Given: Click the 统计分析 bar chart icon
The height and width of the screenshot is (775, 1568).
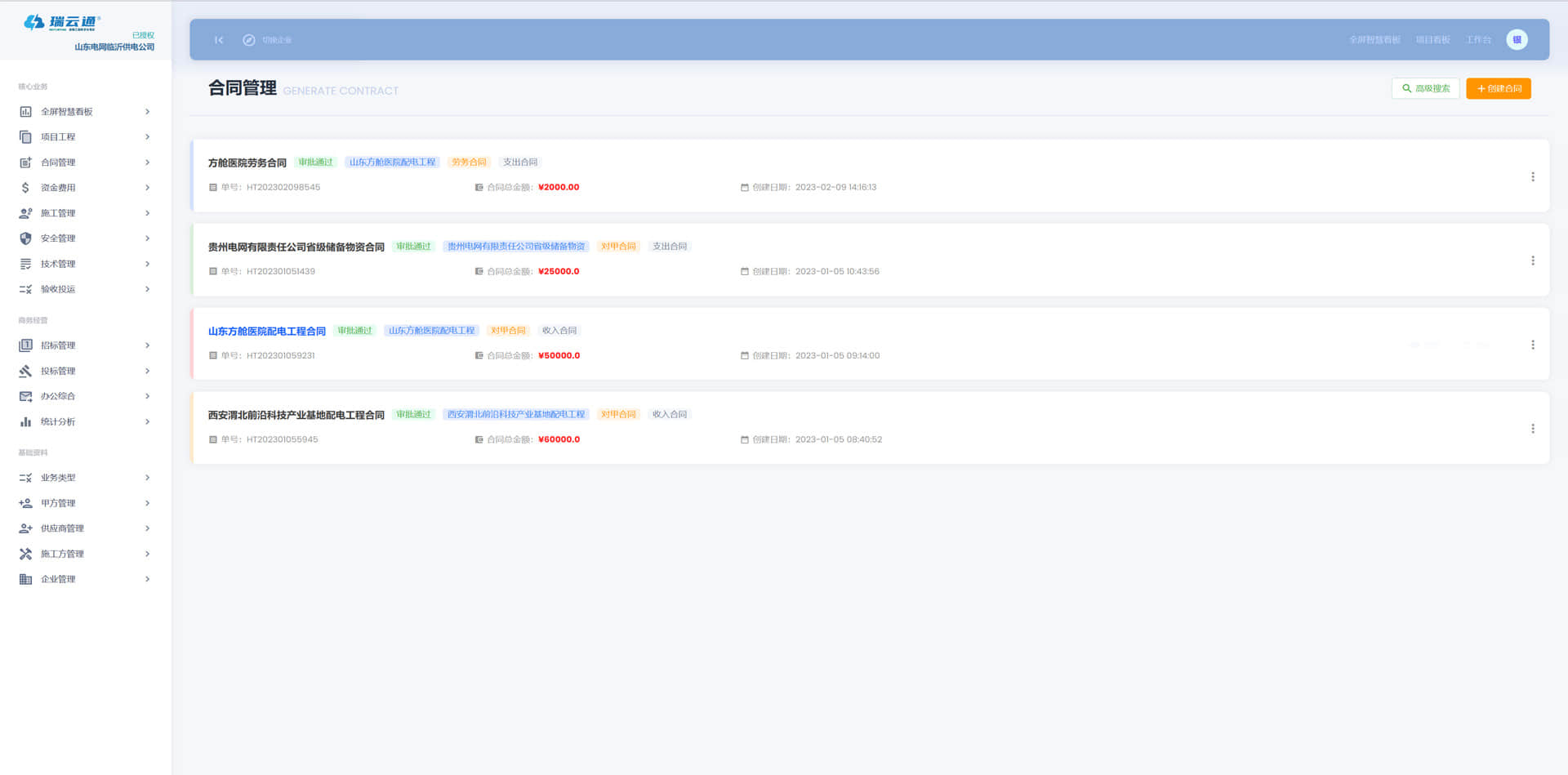Looking at the screenshot, I should [x=25, y=422].
